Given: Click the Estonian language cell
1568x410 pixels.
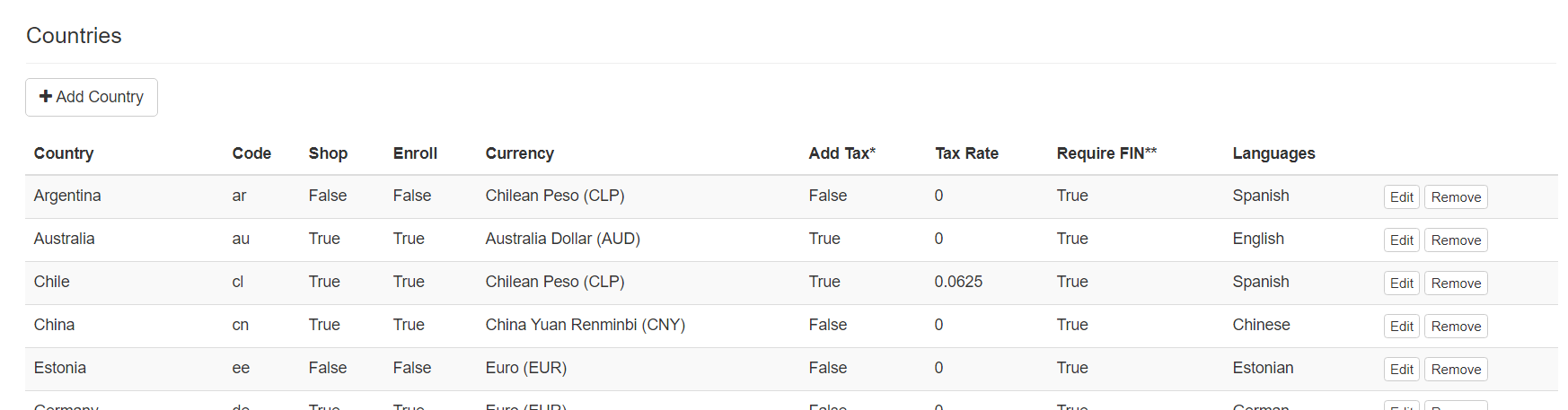Looking at the screenshot, I should [1263, 368].
